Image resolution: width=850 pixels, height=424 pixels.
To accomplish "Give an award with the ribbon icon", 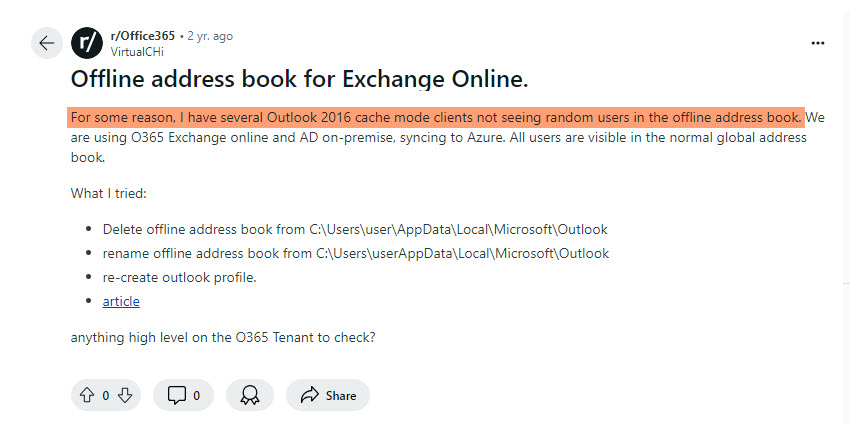I will tap(249, 395).
